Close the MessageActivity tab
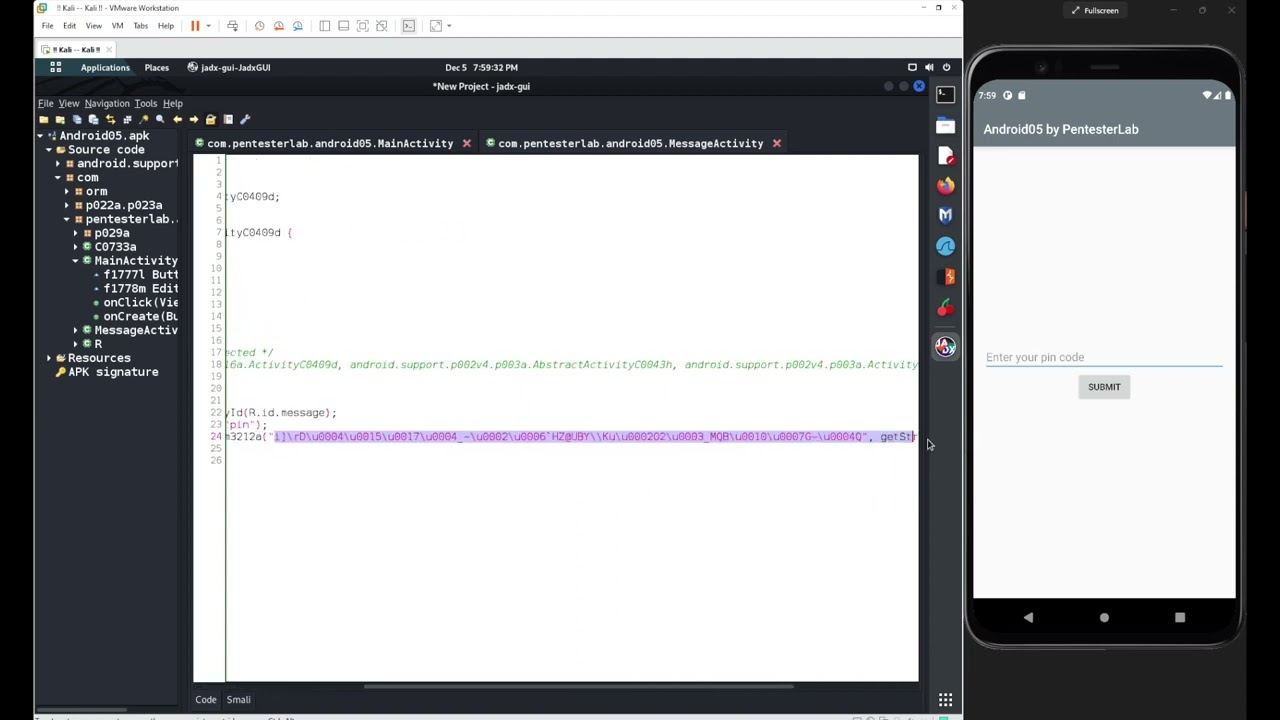Screen dimensions: 1280x720 (x=776, y=143)
